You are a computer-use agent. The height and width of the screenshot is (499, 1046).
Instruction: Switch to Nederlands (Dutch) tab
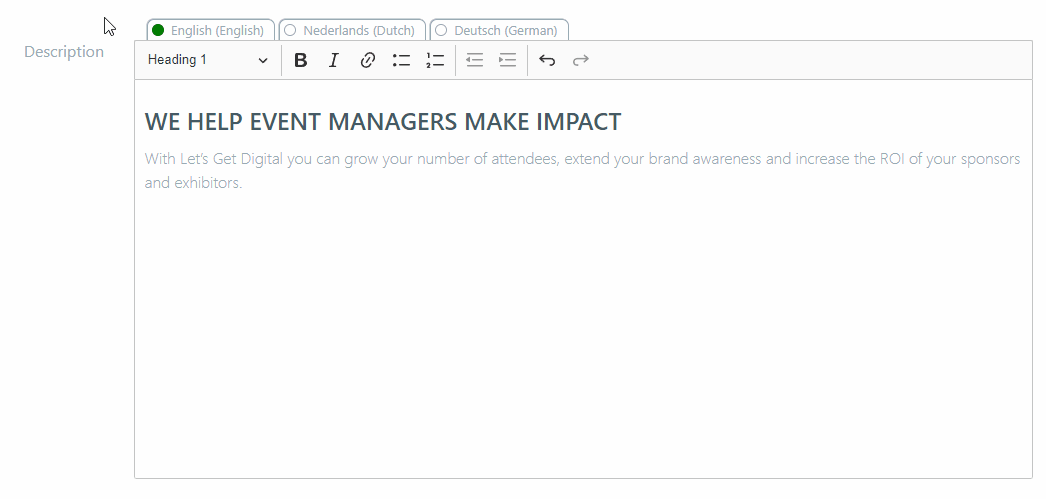[358, 31]
